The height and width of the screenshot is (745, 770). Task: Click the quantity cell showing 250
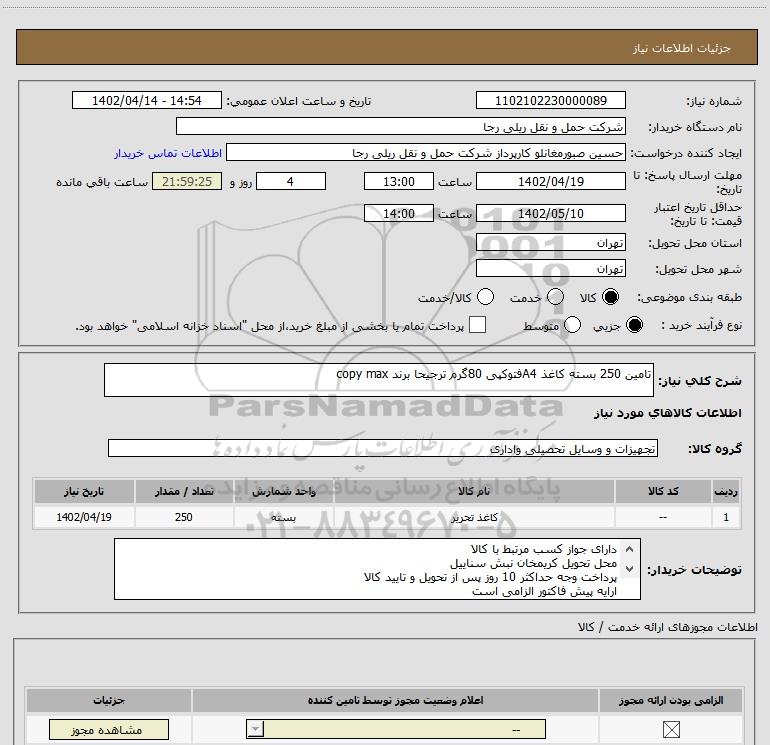coord(184,517)
